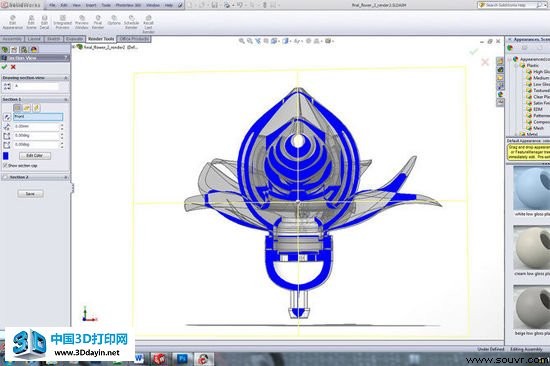Select the Right plane button in Section 1
Screen dimensions: 550x366
coord(36,108)
